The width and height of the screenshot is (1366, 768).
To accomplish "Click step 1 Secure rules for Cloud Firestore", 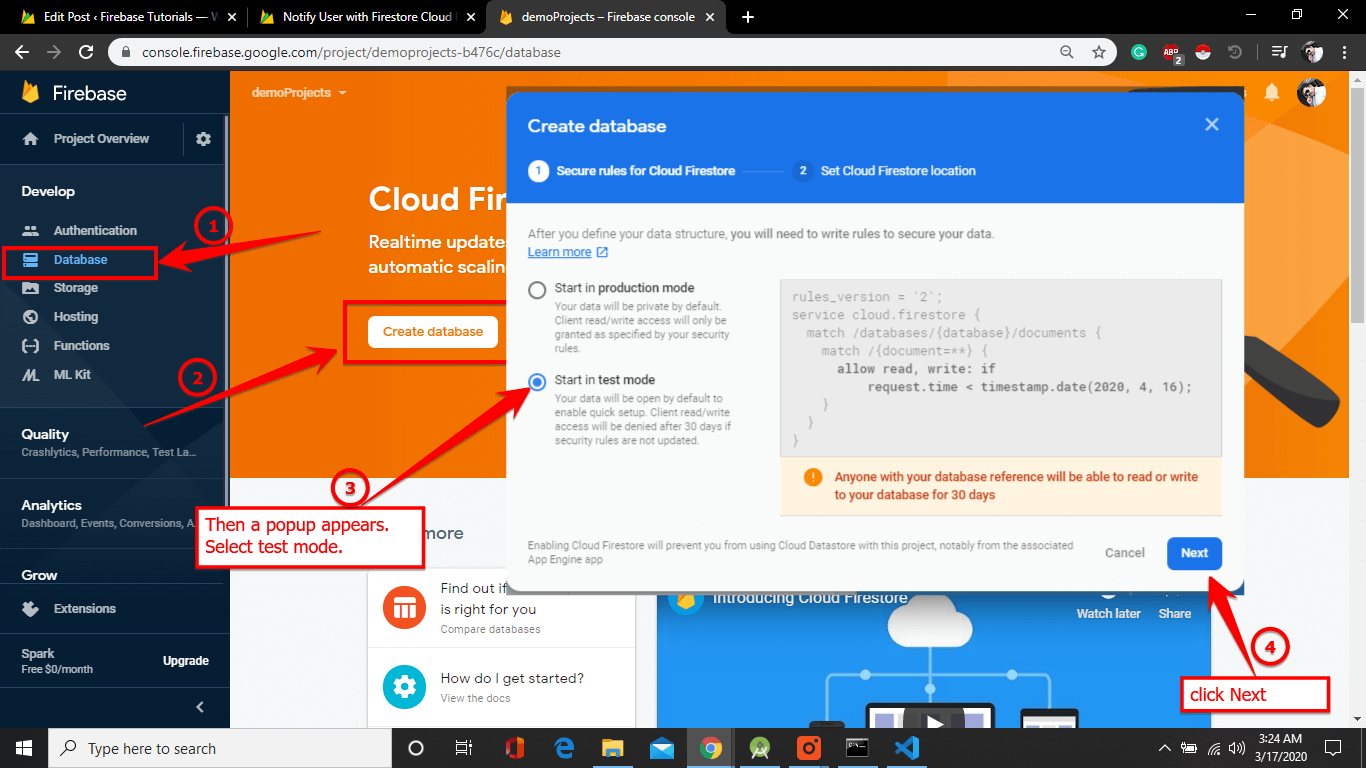I will pyautogui.click(x=632, y=171).
